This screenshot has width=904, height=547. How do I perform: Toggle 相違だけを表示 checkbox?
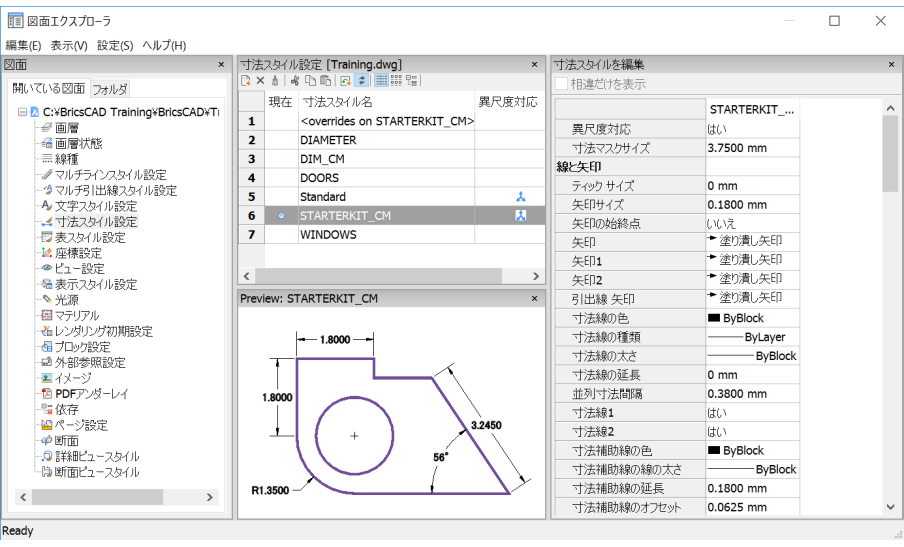(561, 84)
